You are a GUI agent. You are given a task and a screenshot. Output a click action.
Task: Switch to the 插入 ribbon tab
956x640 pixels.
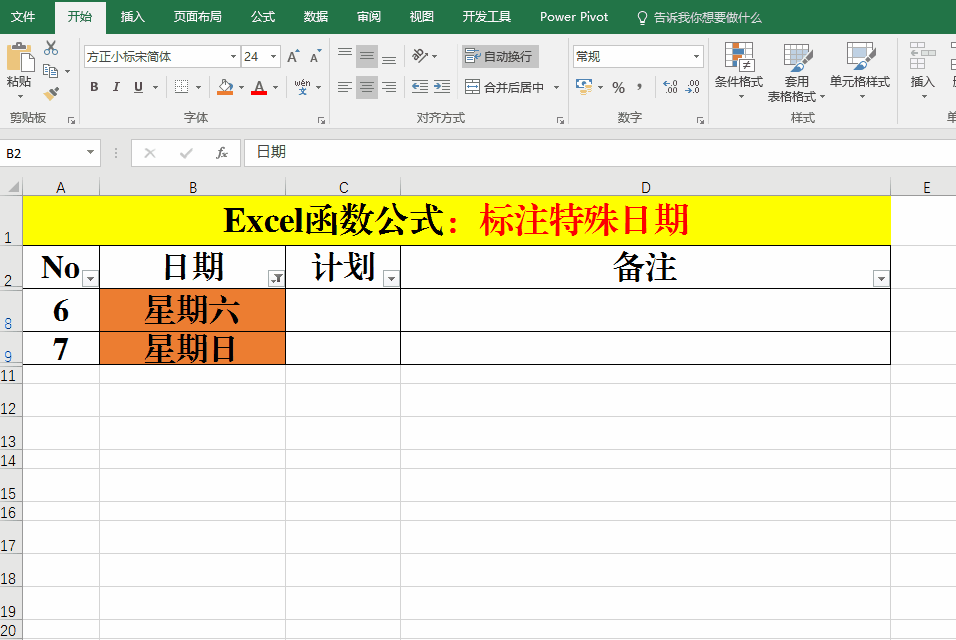point(132,17)
